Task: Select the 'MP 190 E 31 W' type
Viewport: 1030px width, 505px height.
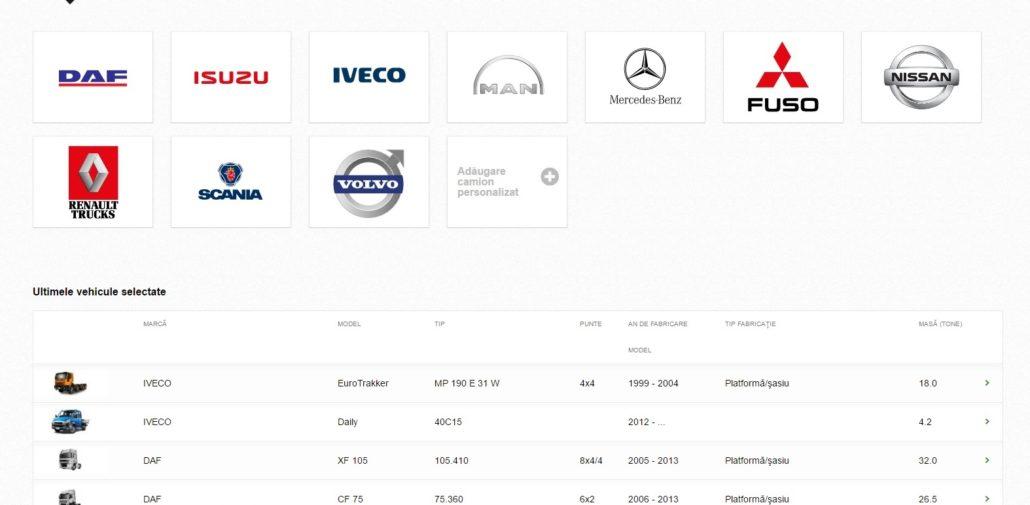Action: pyautogui.click(x=467, y=384)
